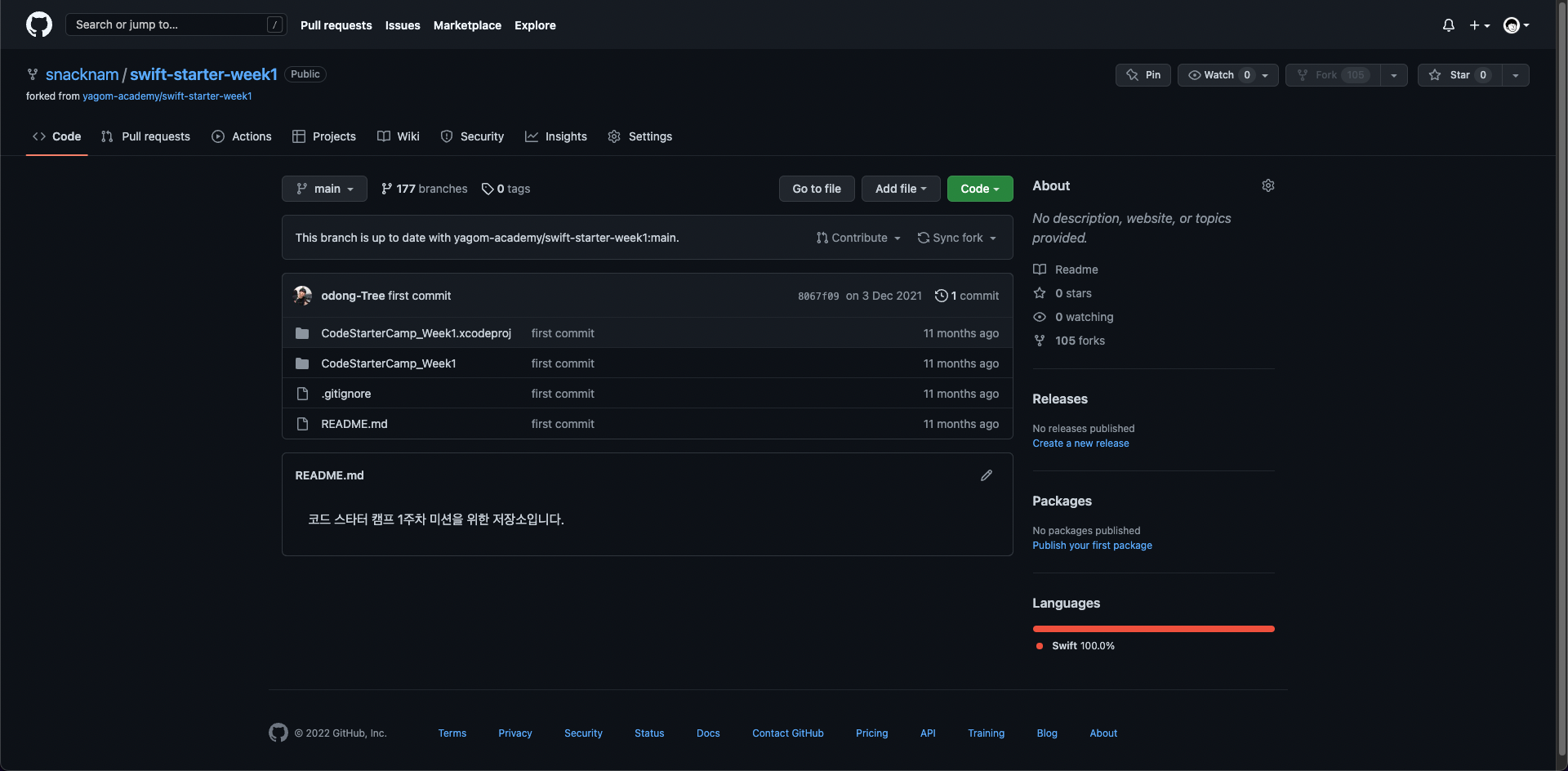Image resolution: width=1568 pixels, height=771 pixels.
Task: Open the Contact GitHub footer link
Action: pos(787,733)
